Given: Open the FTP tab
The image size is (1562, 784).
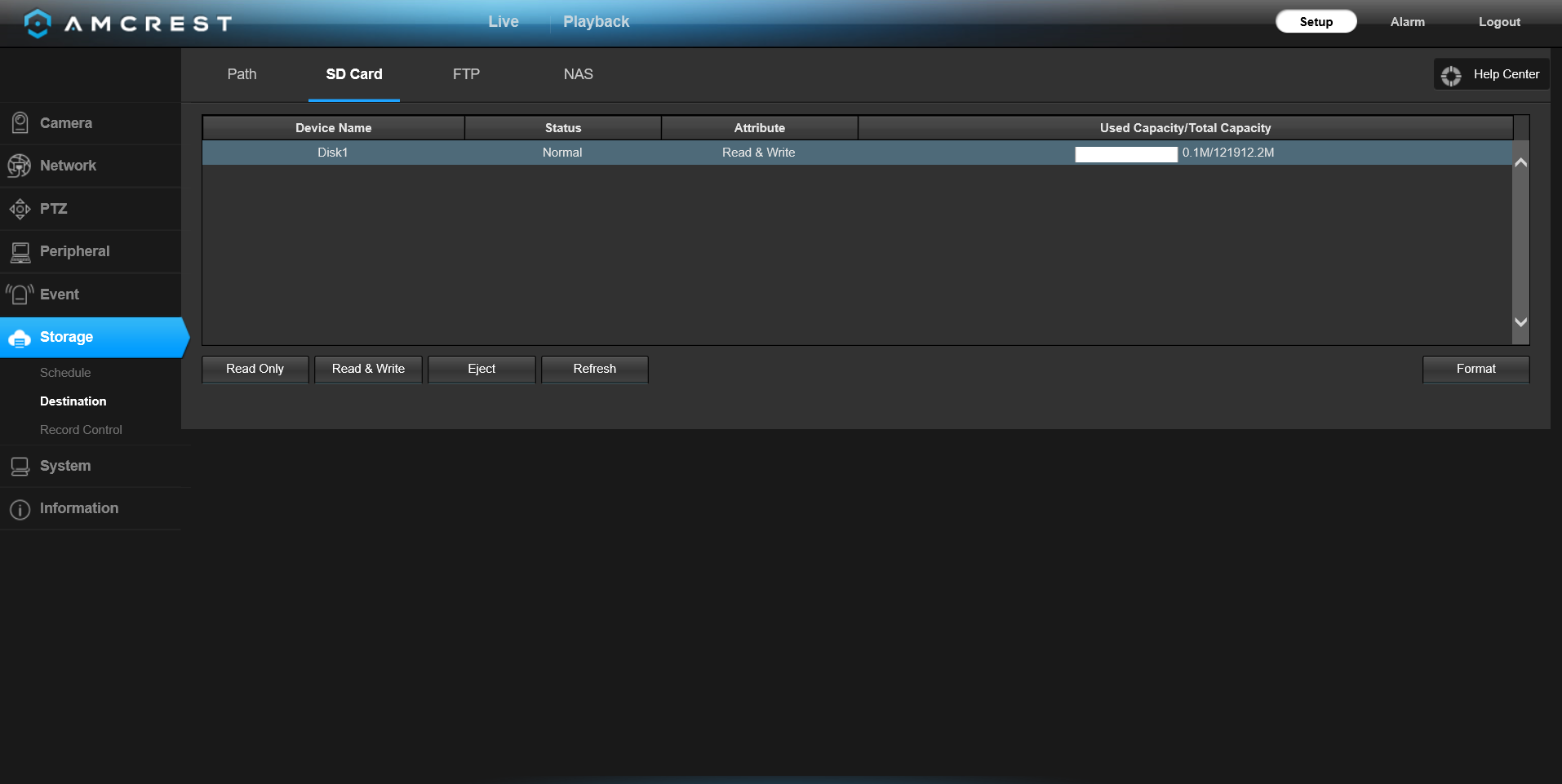Looking at the screenshot, I should [466, 74].
